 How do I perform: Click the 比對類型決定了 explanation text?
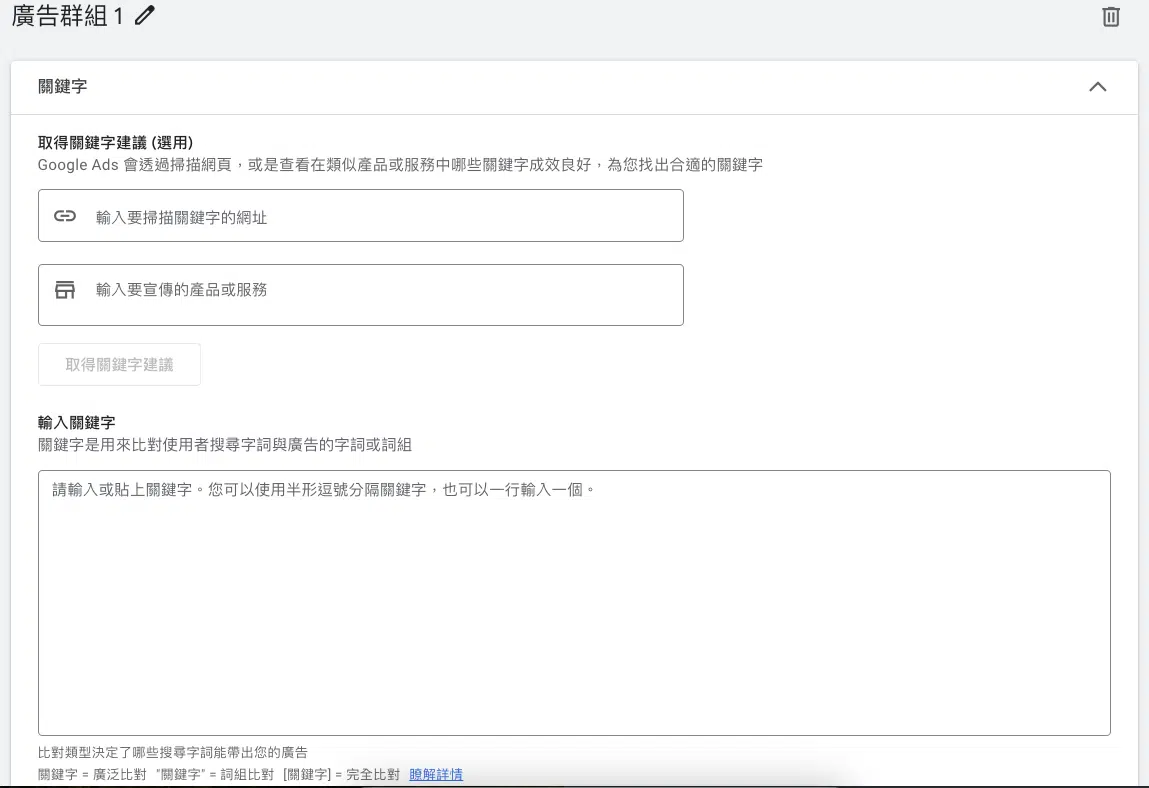coord(172,752)
